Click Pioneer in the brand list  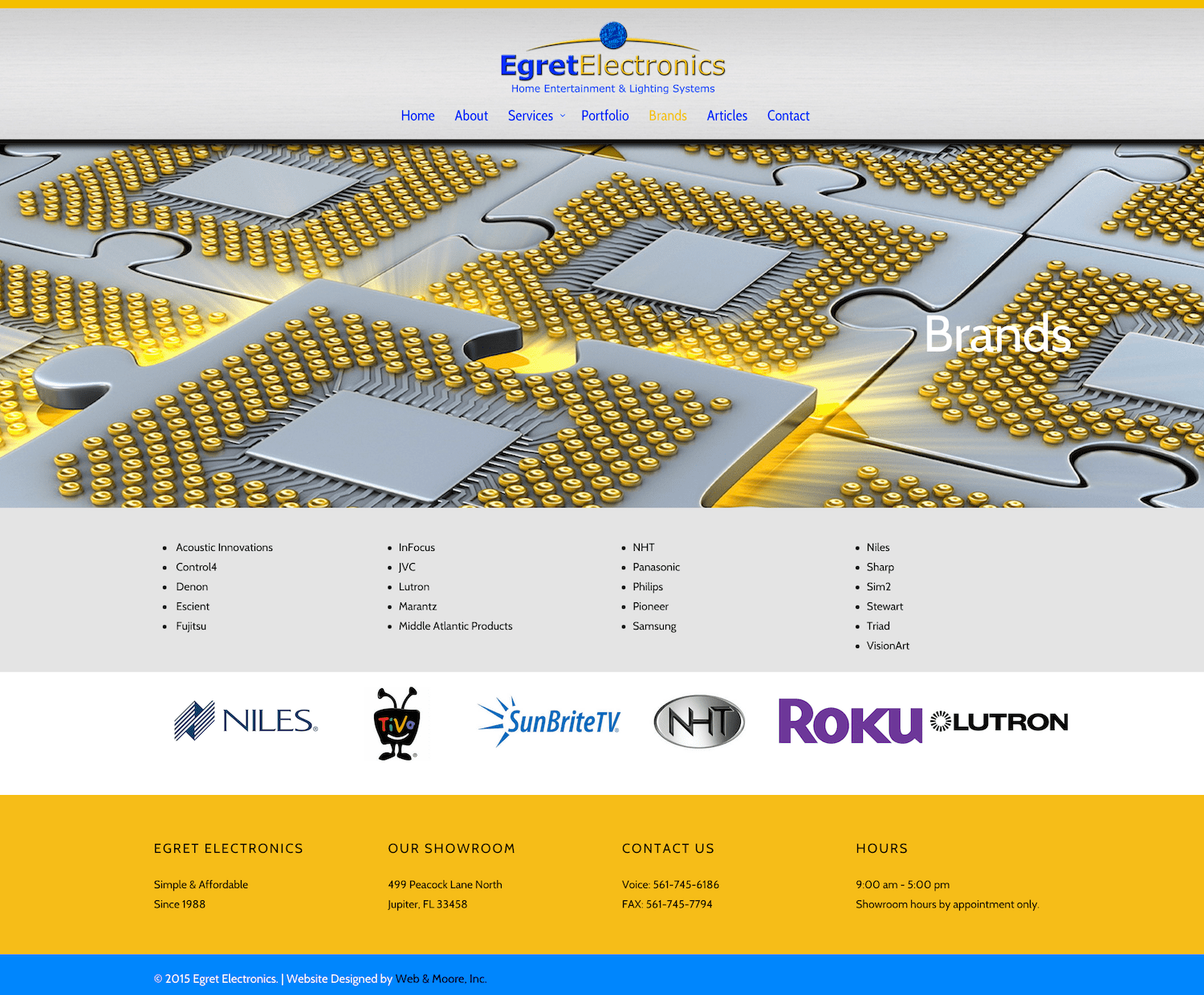coord(650,606)
